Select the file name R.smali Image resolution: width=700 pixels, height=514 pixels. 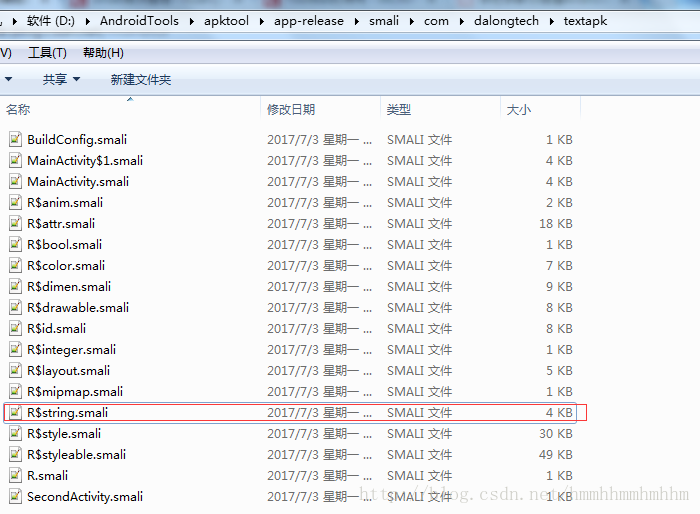pos(48,476)
